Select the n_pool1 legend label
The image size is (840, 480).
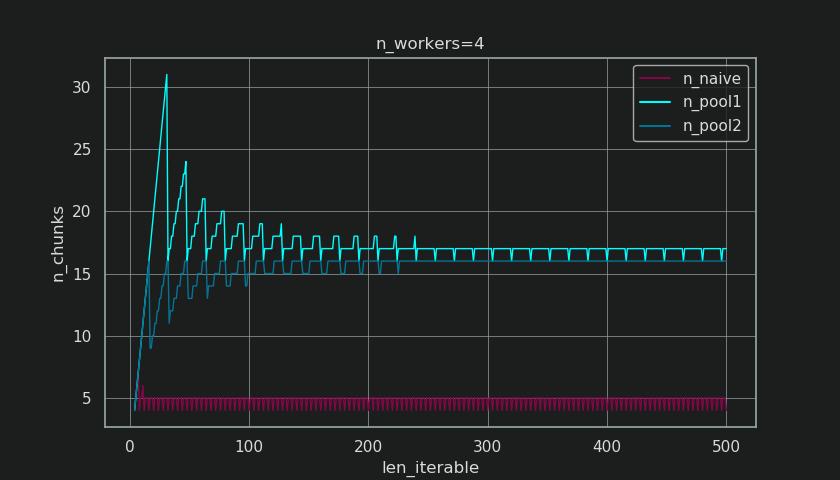[711, 102]
